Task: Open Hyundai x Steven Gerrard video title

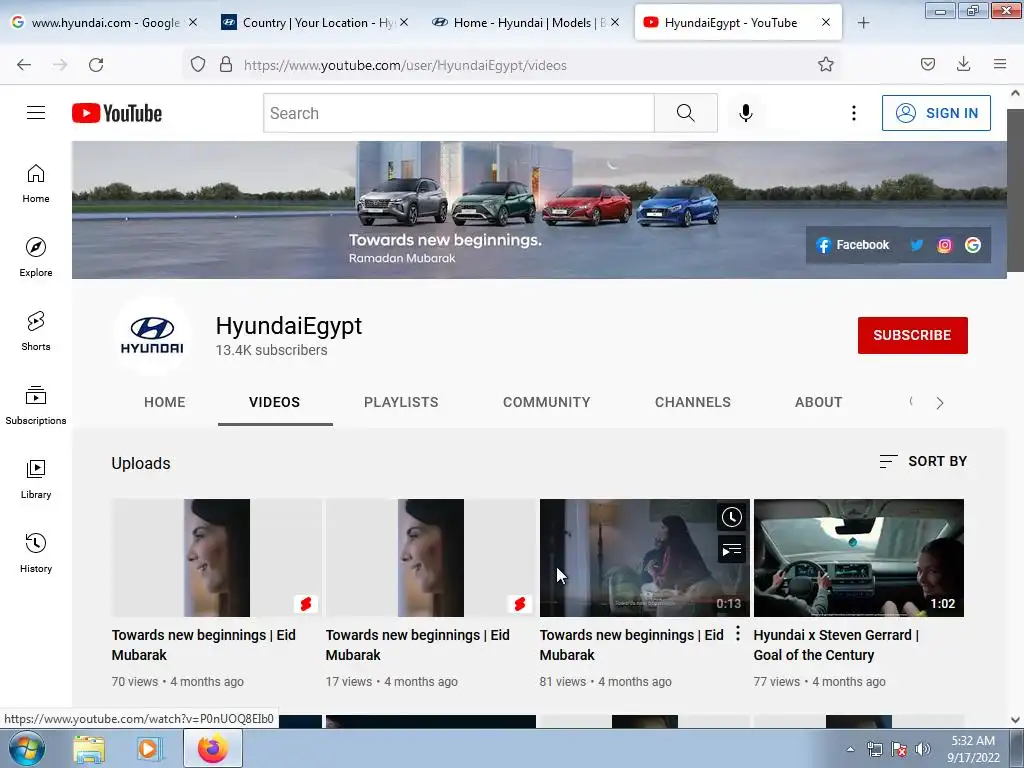Action: [836, 645]
